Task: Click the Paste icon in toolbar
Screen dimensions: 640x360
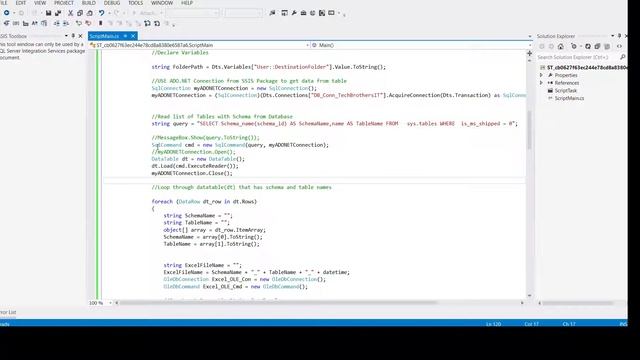Action: coord(89,13)
